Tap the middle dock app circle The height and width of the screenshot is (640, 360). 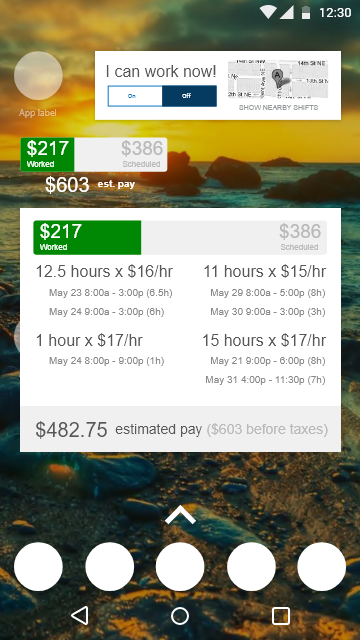tap(180, 567)
